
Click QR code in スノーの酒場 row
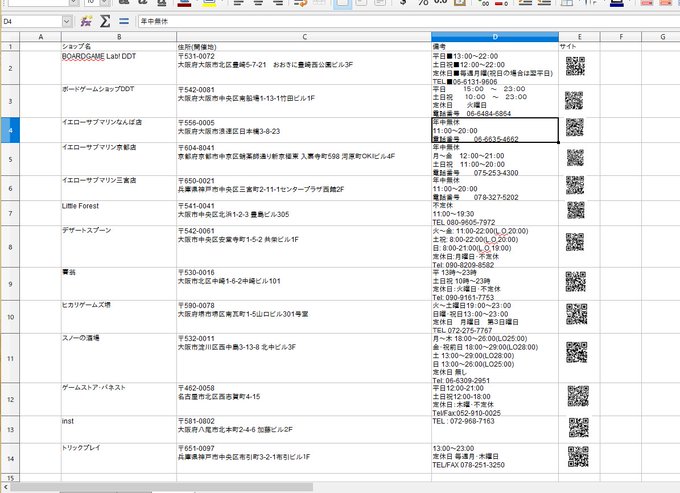coord(577,352)
